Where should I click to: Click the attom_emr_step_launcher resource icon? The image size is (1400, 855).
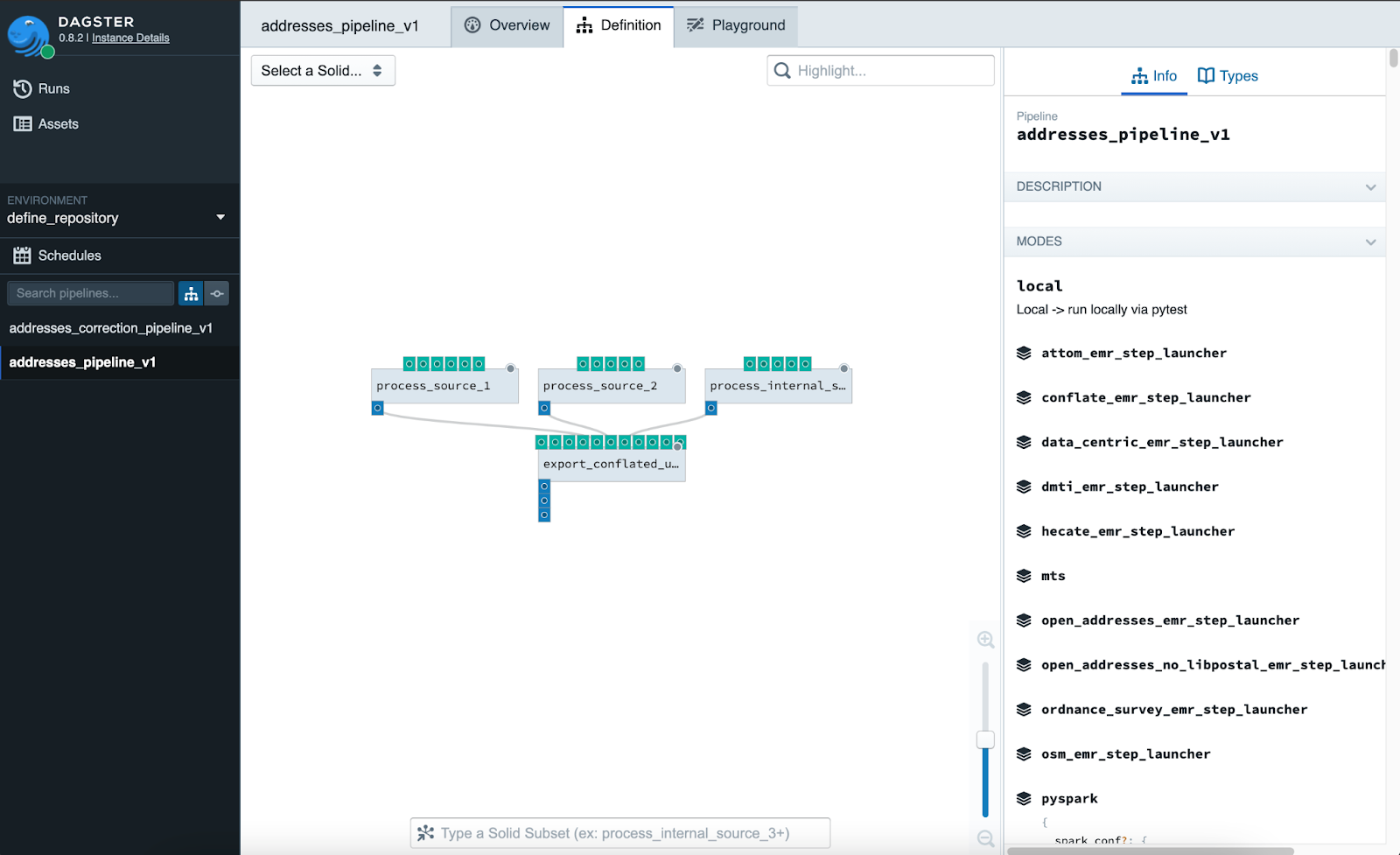(1024, 353)
